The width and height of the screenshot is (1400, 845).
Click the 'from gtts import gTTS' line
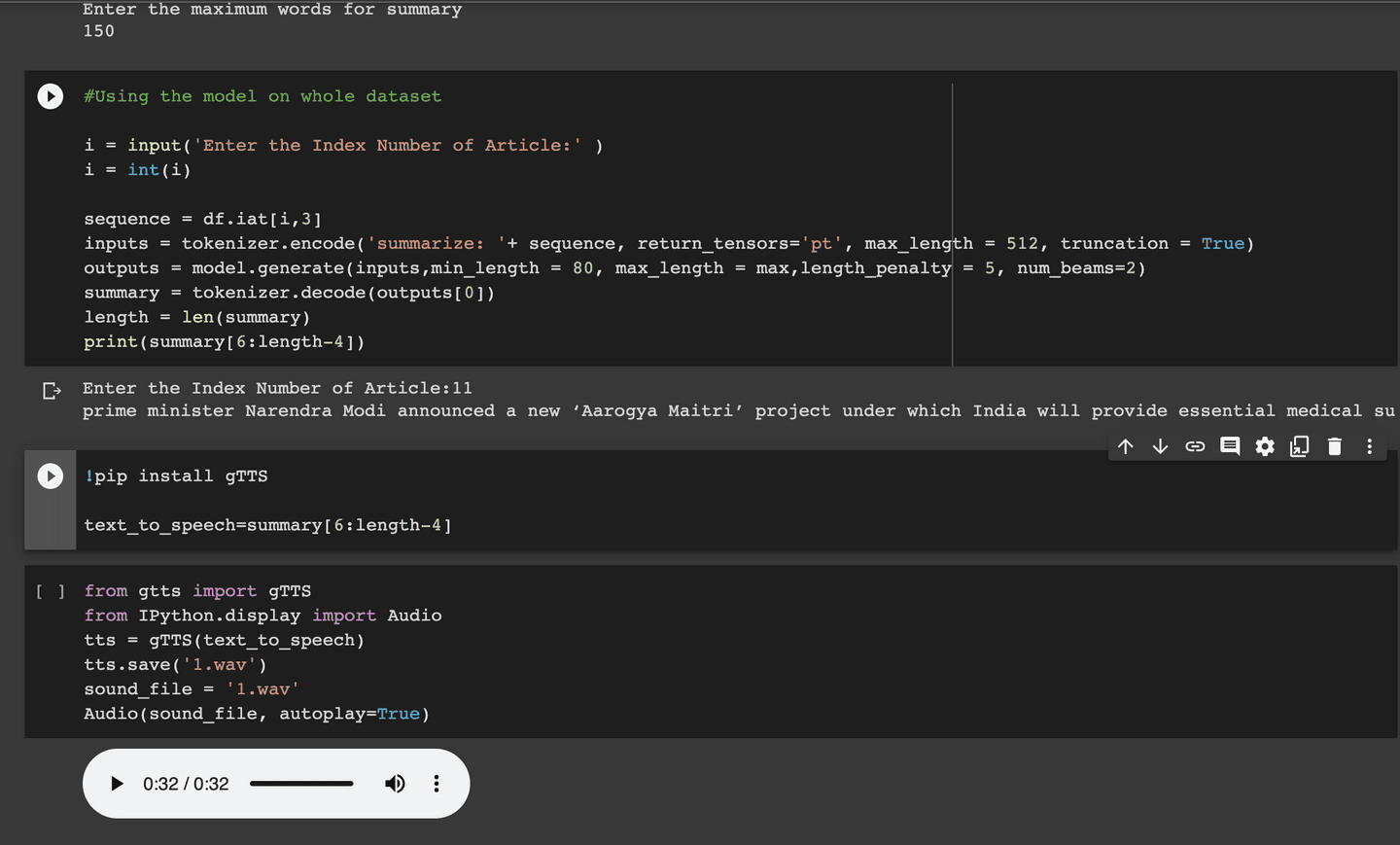[x=197, y=591]
